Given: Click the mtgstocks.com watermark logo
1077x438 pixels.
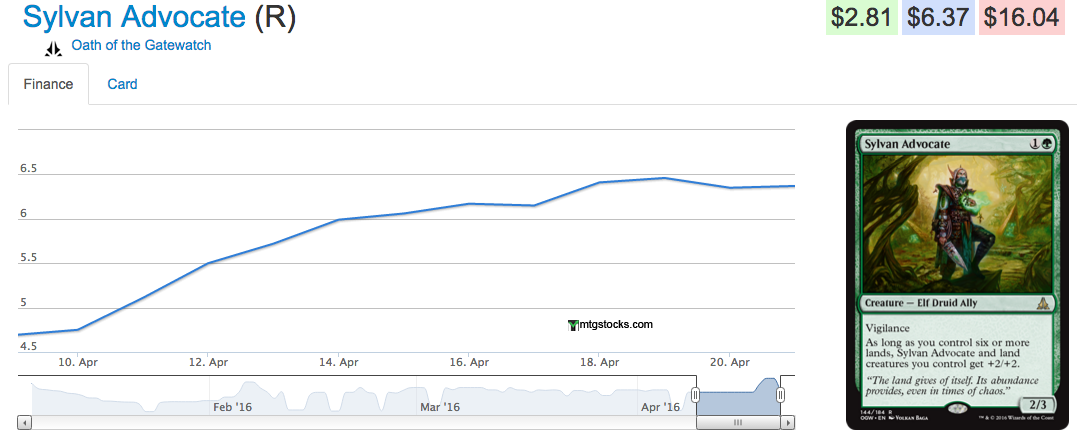Looking at the screenshot, I should (x=610, y=324).
